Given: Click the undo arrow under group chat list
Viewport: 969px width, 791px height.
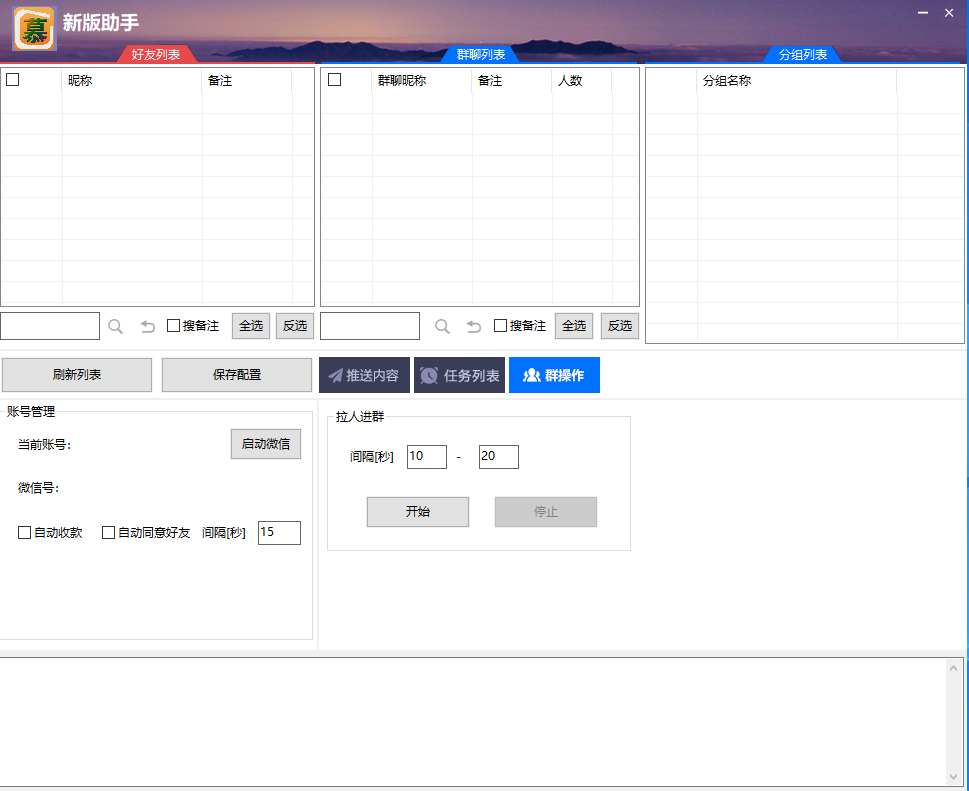Looking at the screenshot, I should (474, 326).
